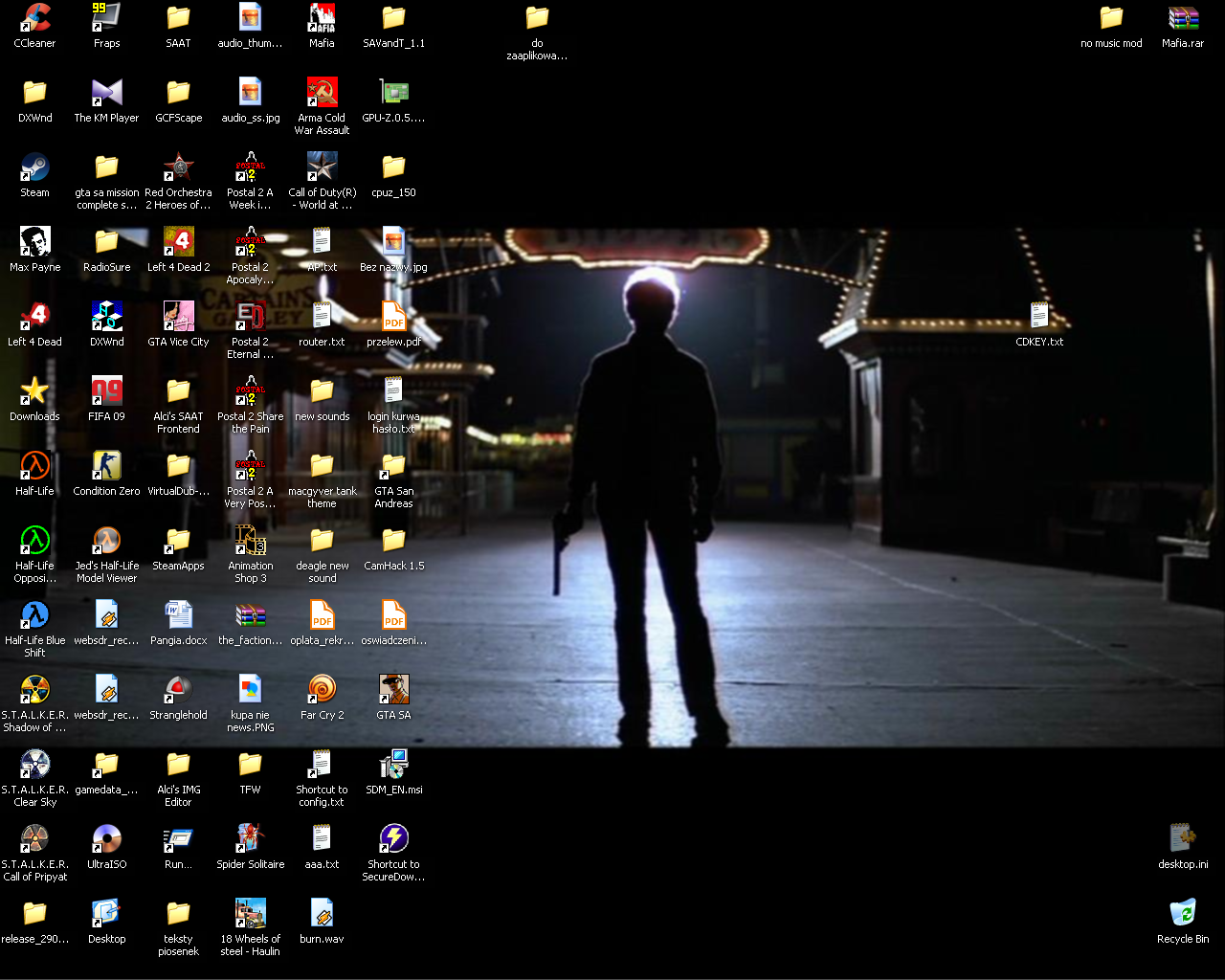Image resolution: width=1225 pixels, height=980 pixels.
Task: Open the SteamApps folder
Action: pos(178,540)
